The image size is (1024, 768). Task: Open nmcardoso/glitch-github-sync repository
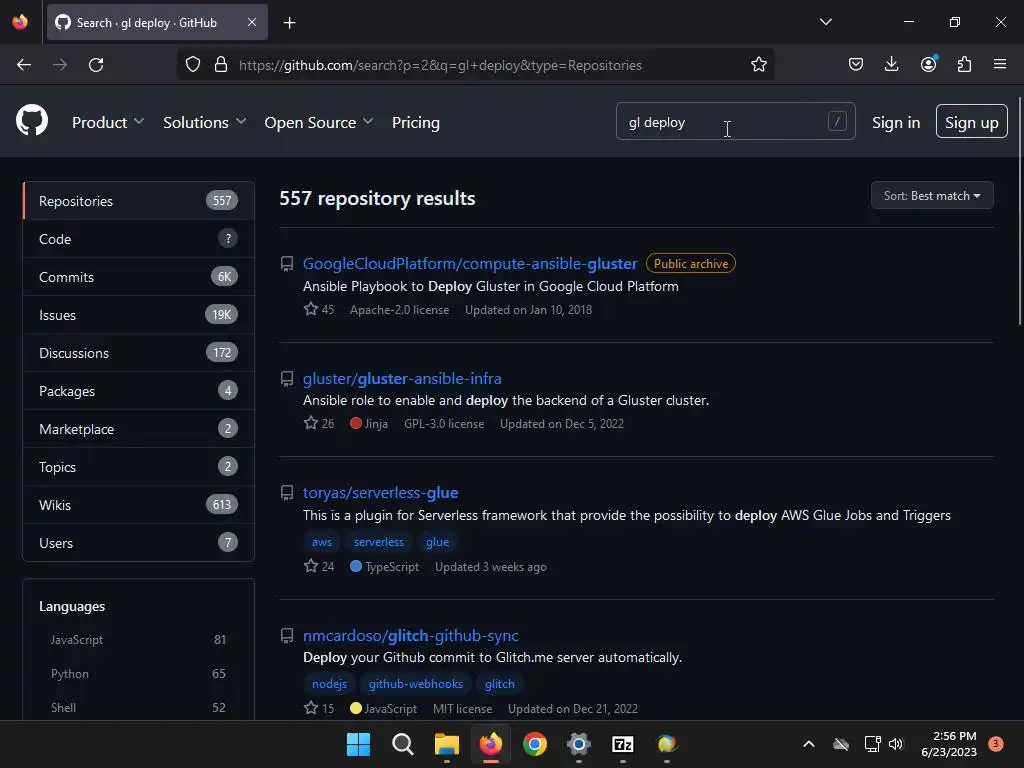click(411, 635)
